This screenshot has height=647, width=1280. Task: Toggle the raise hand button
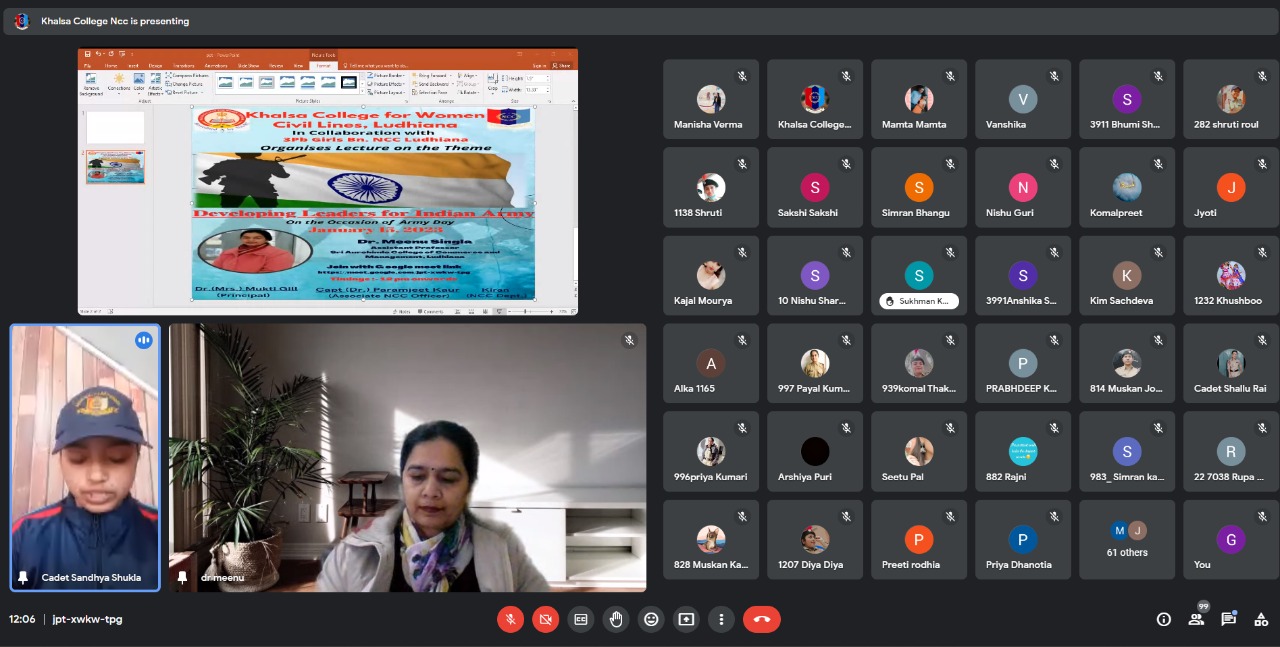616,619
